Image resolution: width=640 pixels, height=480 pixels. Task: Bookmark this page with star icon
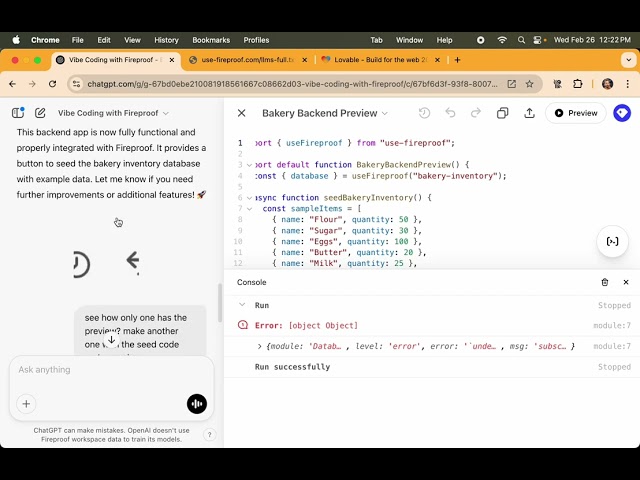click(x=530, y=84)
